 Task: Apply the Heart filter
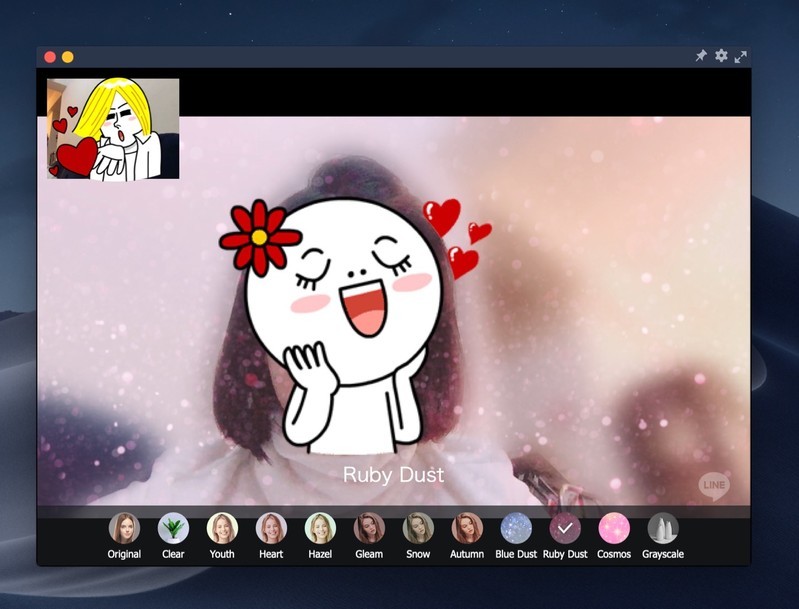[x=271, y=528]
